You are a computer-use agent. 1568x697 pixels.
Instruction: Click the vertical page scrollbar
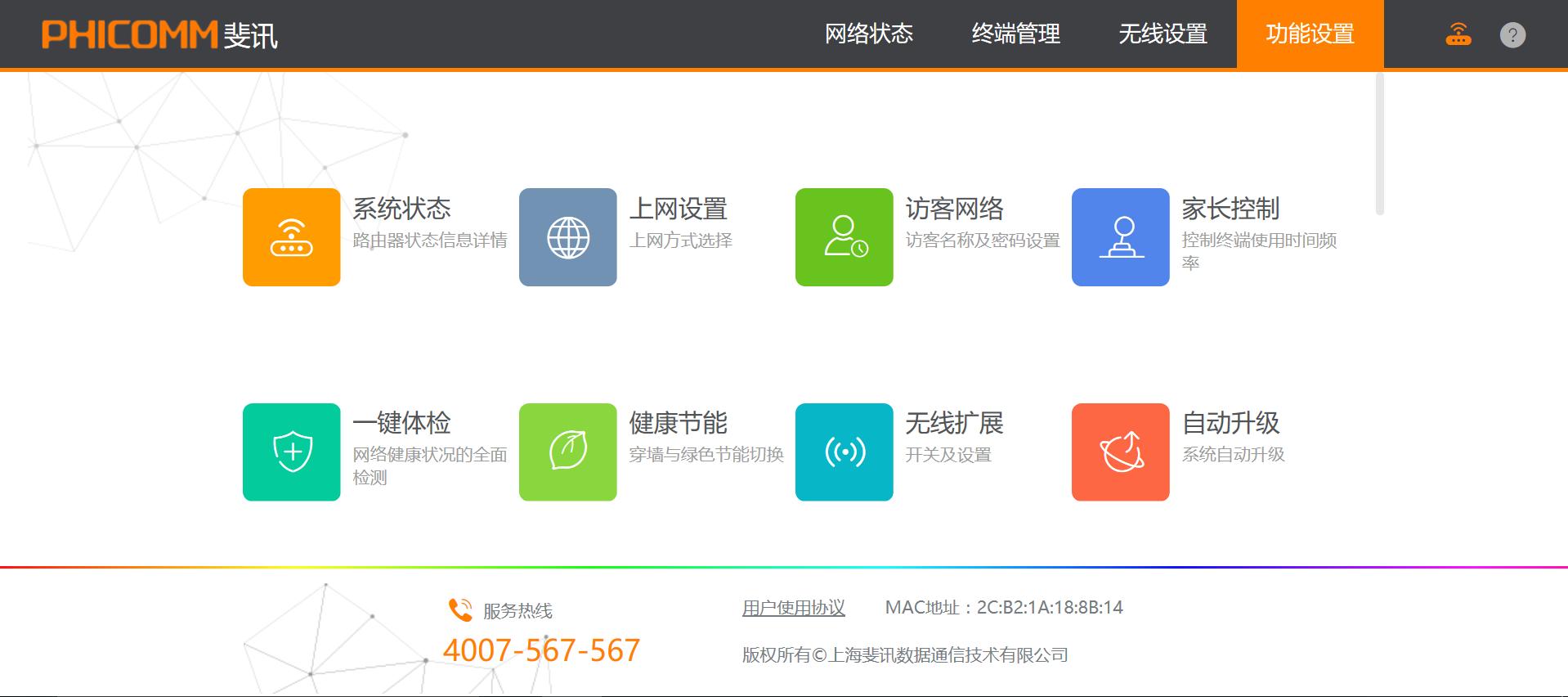point(1379,144)
